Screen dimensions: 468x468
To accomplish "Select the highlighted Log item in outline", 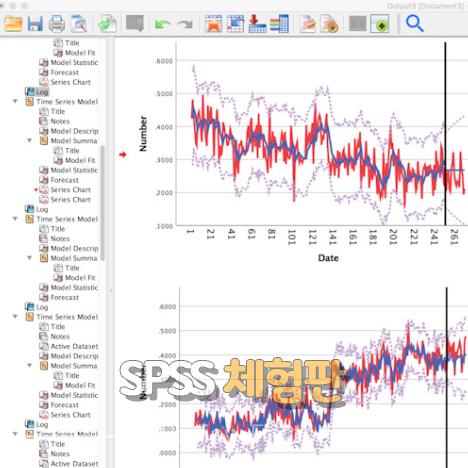I will [37, 92].
